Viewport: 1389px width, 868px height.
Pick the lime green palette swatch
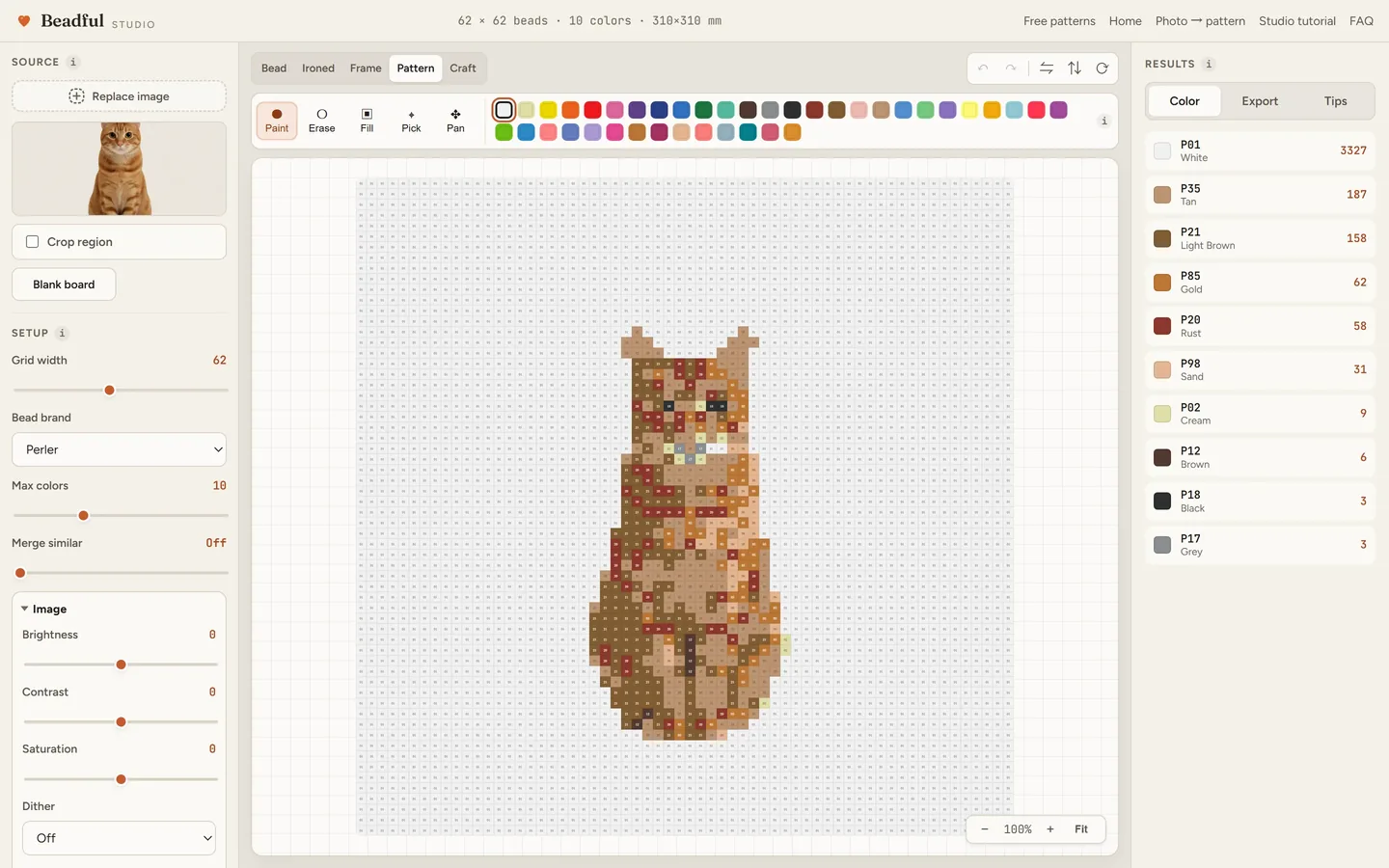pyautogui.click(x=504, y=132)
